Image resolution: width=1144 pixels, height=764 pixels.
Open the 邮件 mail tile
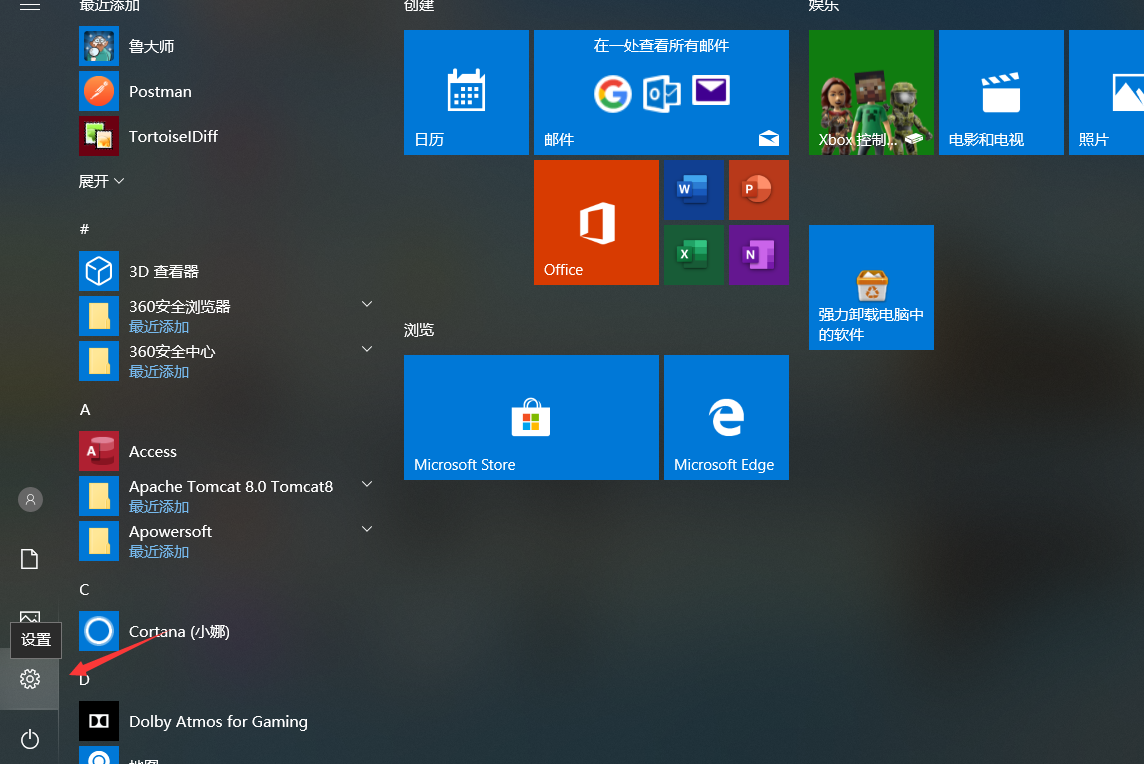[x=661, y=92]
